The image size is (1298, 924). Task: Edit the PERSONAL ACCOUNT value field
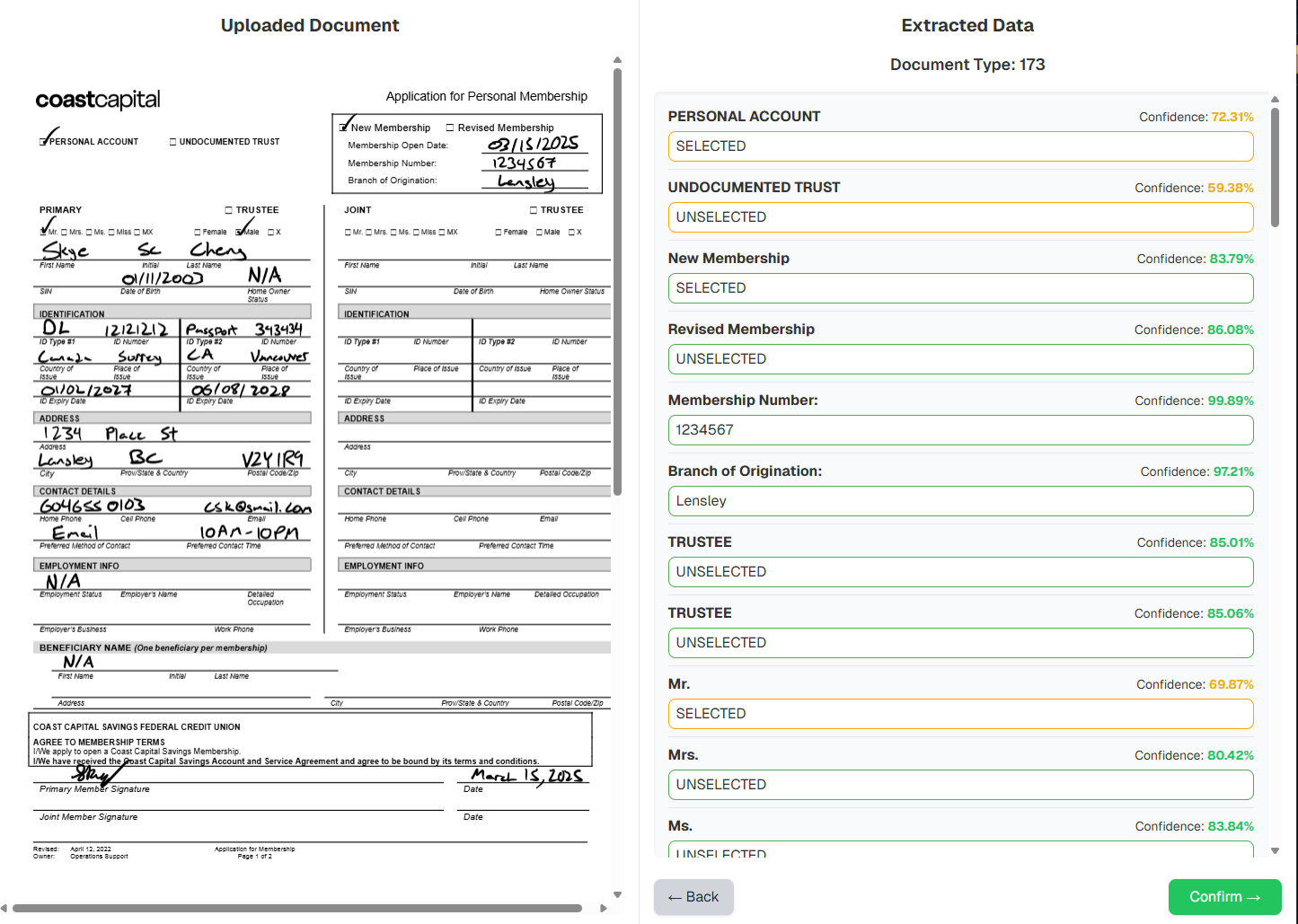960,146
